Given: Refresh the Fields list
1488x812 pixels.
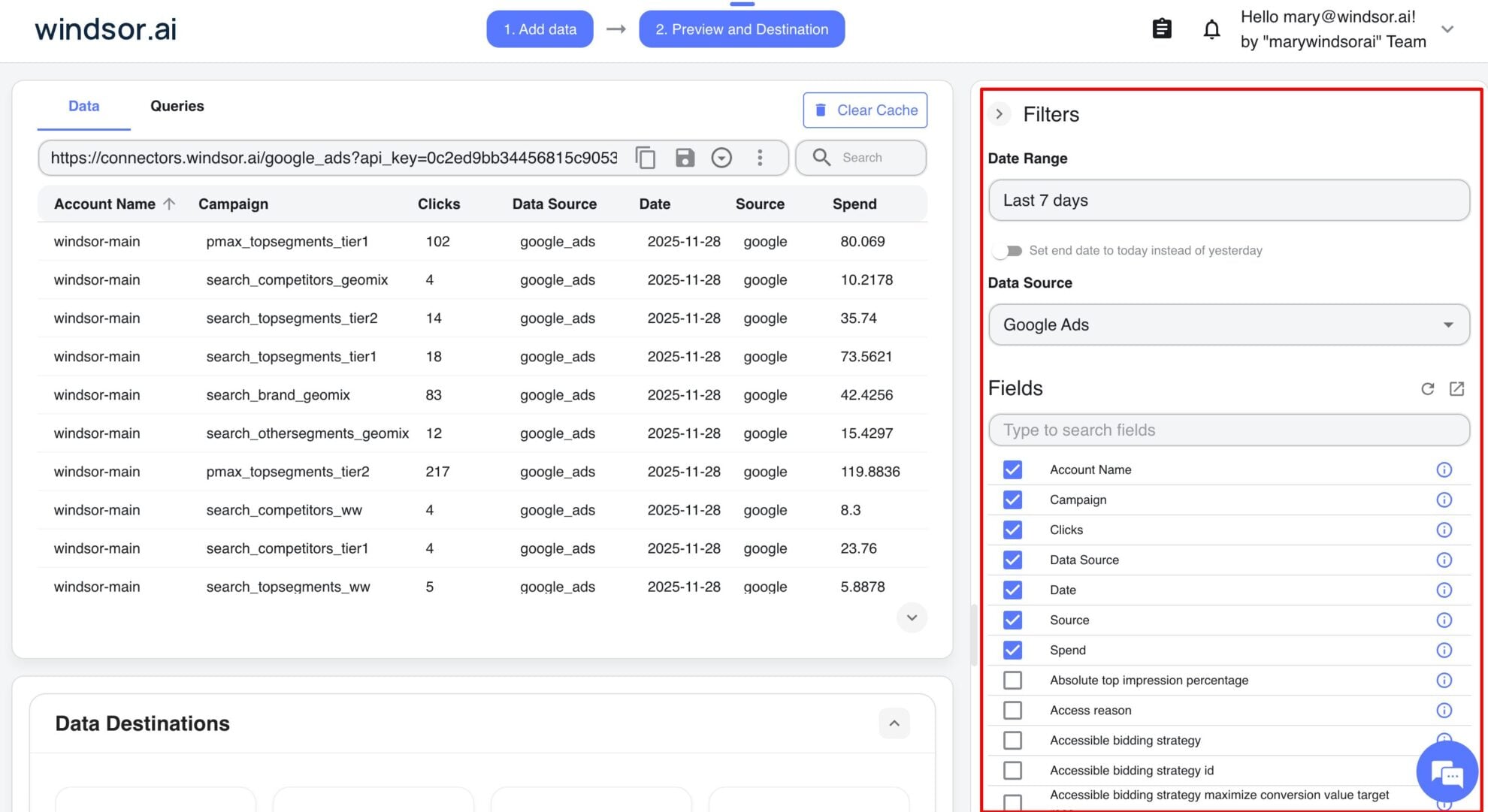Looking at the screenshot, I should click(x=1428, y=388).
